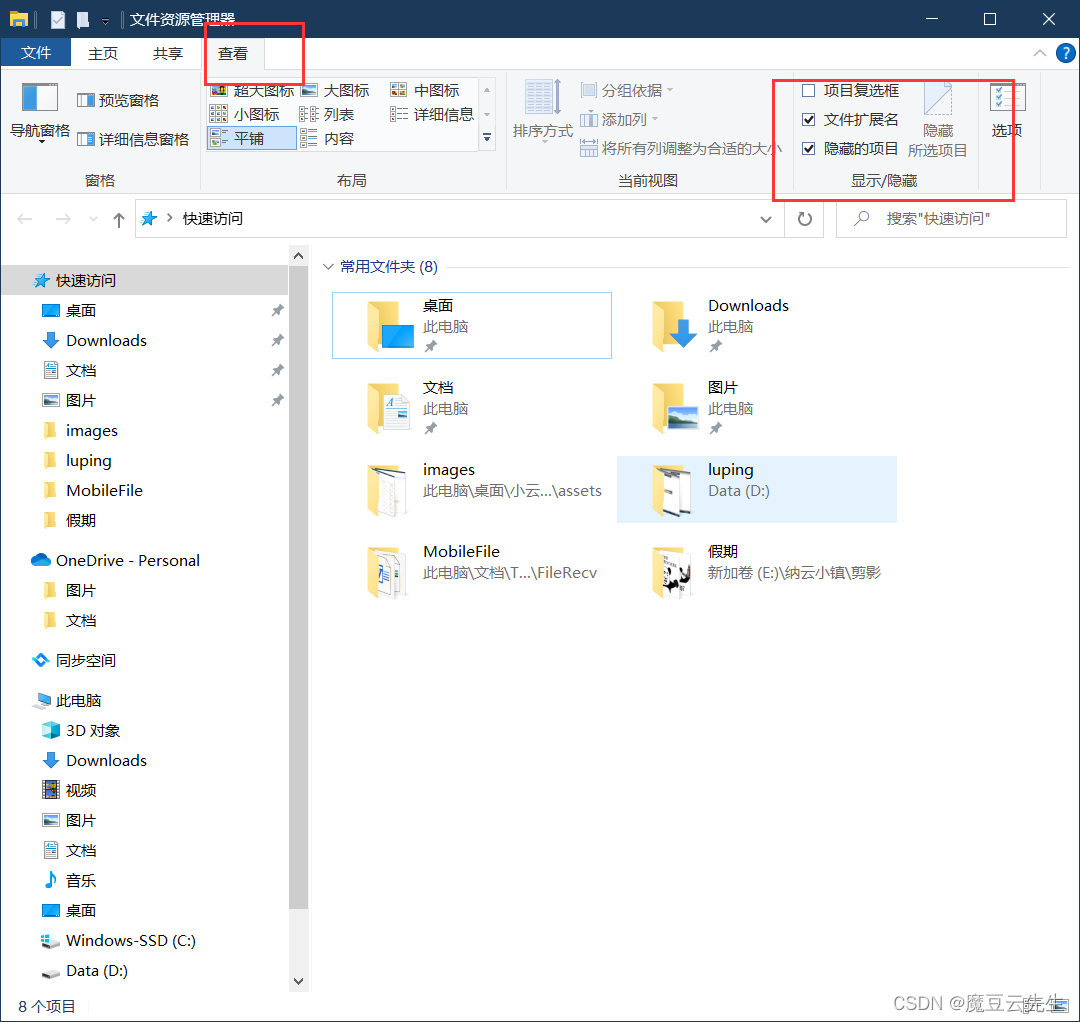Collapse the 常用文件夹 section
1080x1022 pixels.
pyautogui.click(x=329, y=266)
